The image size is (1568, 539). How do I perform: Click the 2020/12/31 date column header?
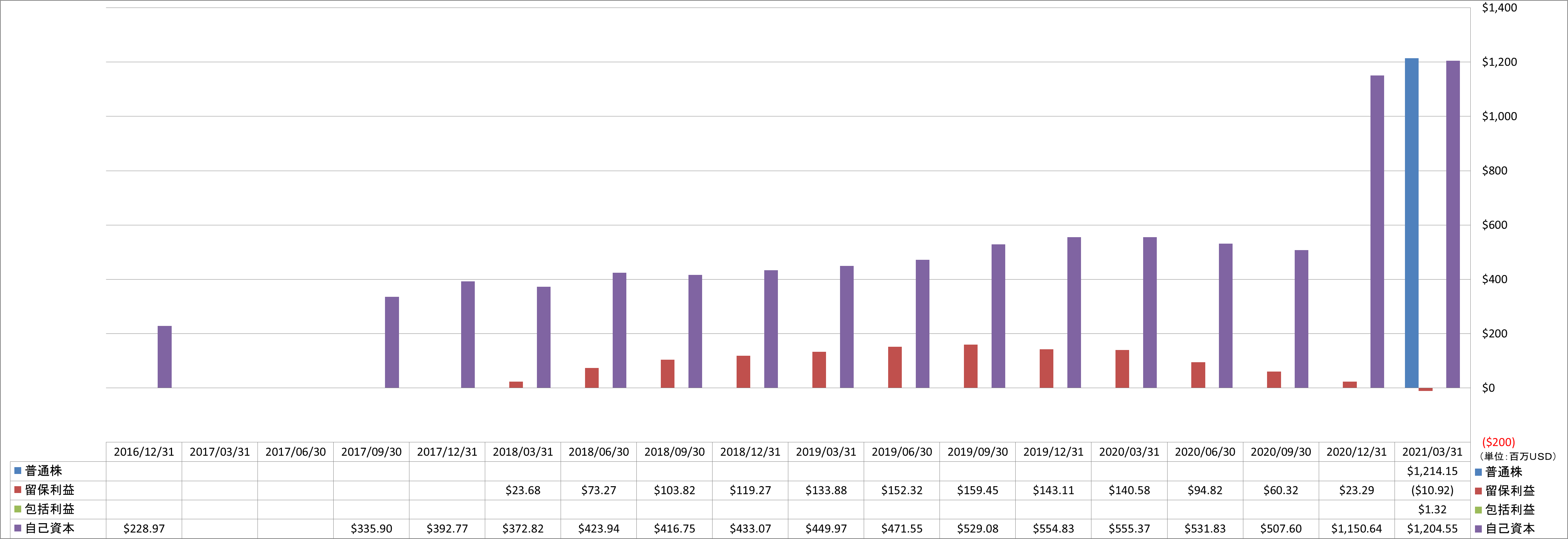1356,452
